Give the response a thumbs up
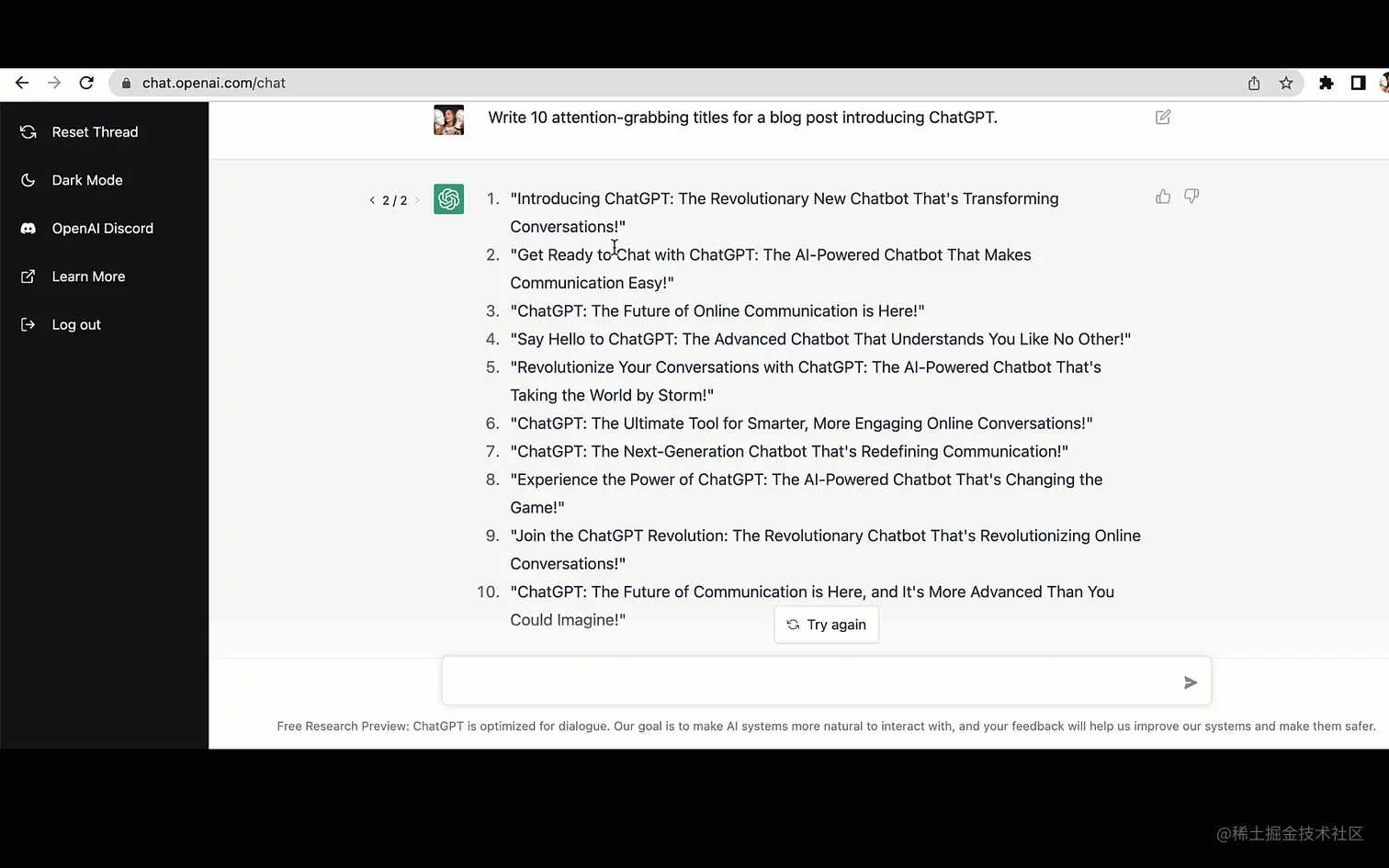The height and width of the screenshot is (868, 1389). pyautogui.click(x=1163, y=197)
